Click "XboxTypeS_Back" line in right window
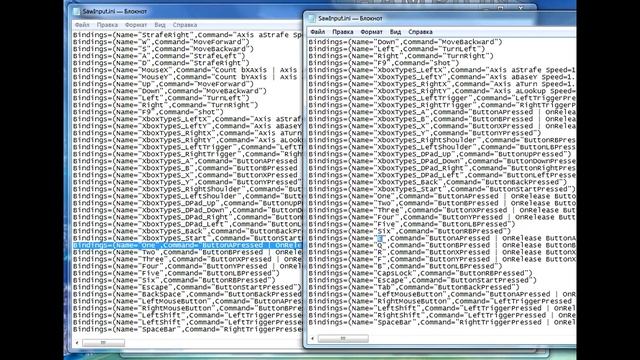This screenshot has width=640, height=360. click(438, 182)
